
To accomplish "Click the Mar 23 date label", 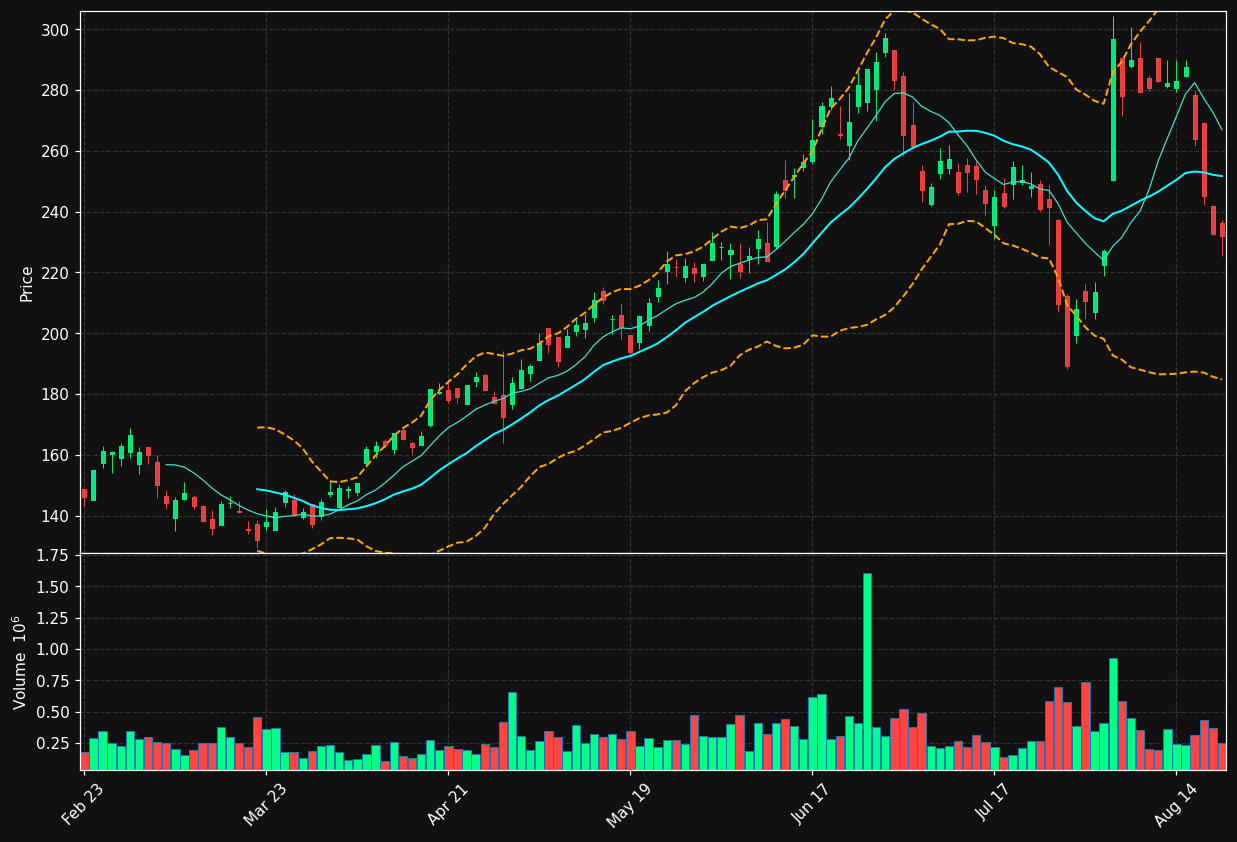I will point(264,804).
